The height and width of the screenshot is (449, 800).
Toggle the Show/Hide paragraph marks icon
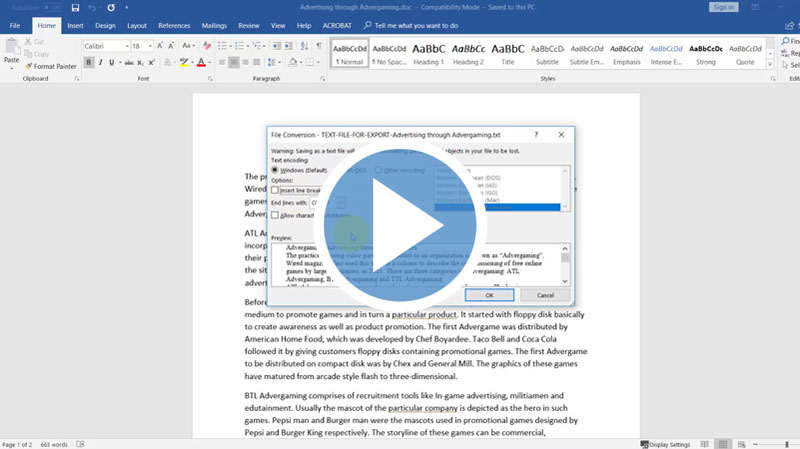coord(319,46)
